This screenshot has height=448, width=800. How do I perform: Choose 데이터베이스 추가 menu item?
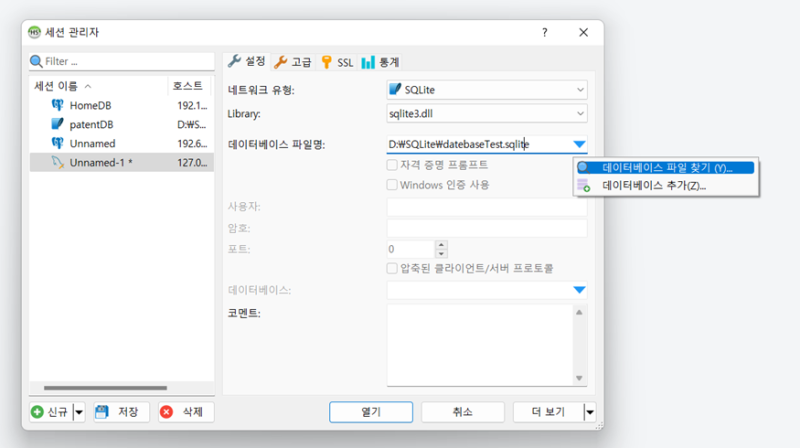click(665, 185)
